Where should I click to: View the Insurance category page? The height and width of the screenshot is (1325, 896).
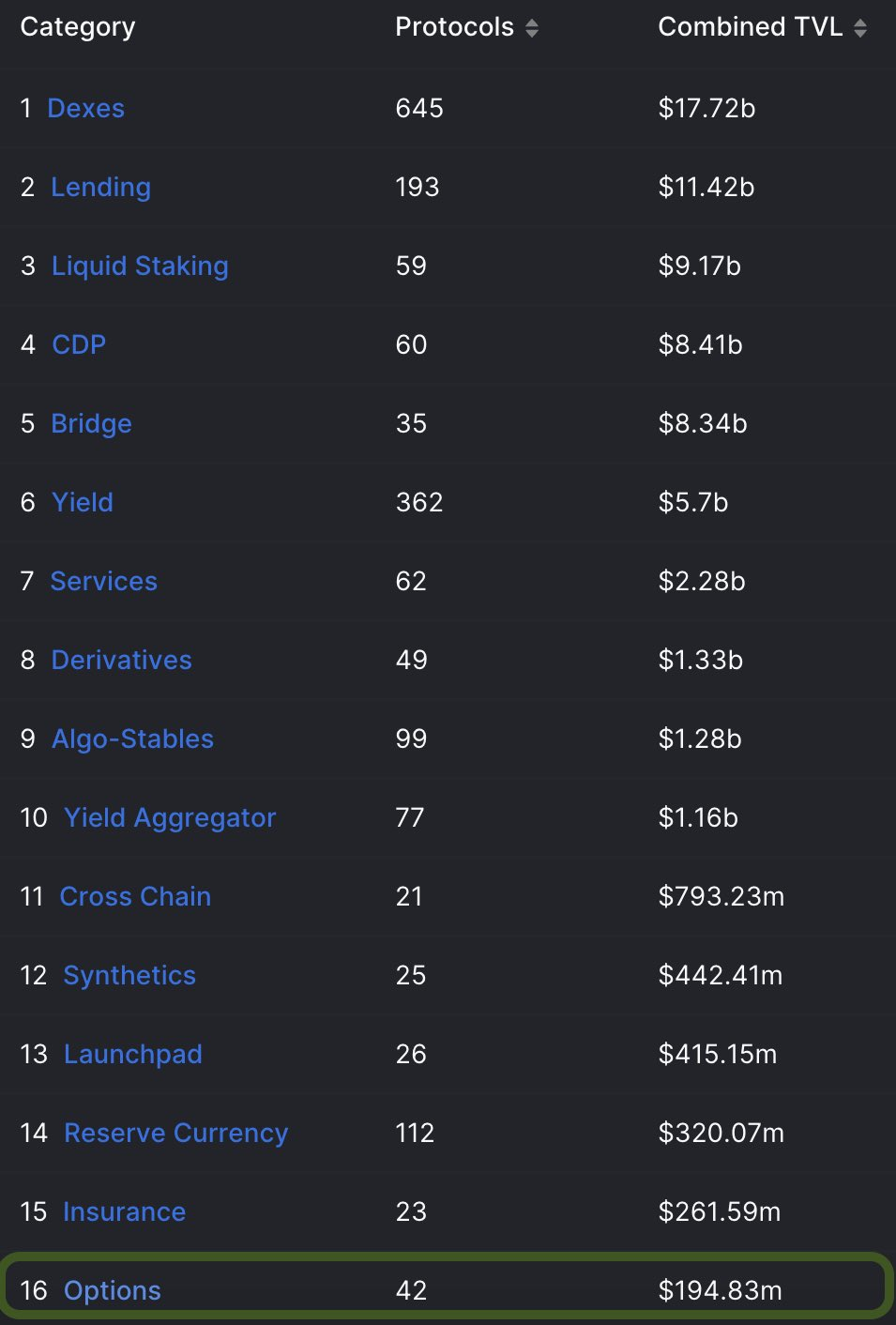124,1211
